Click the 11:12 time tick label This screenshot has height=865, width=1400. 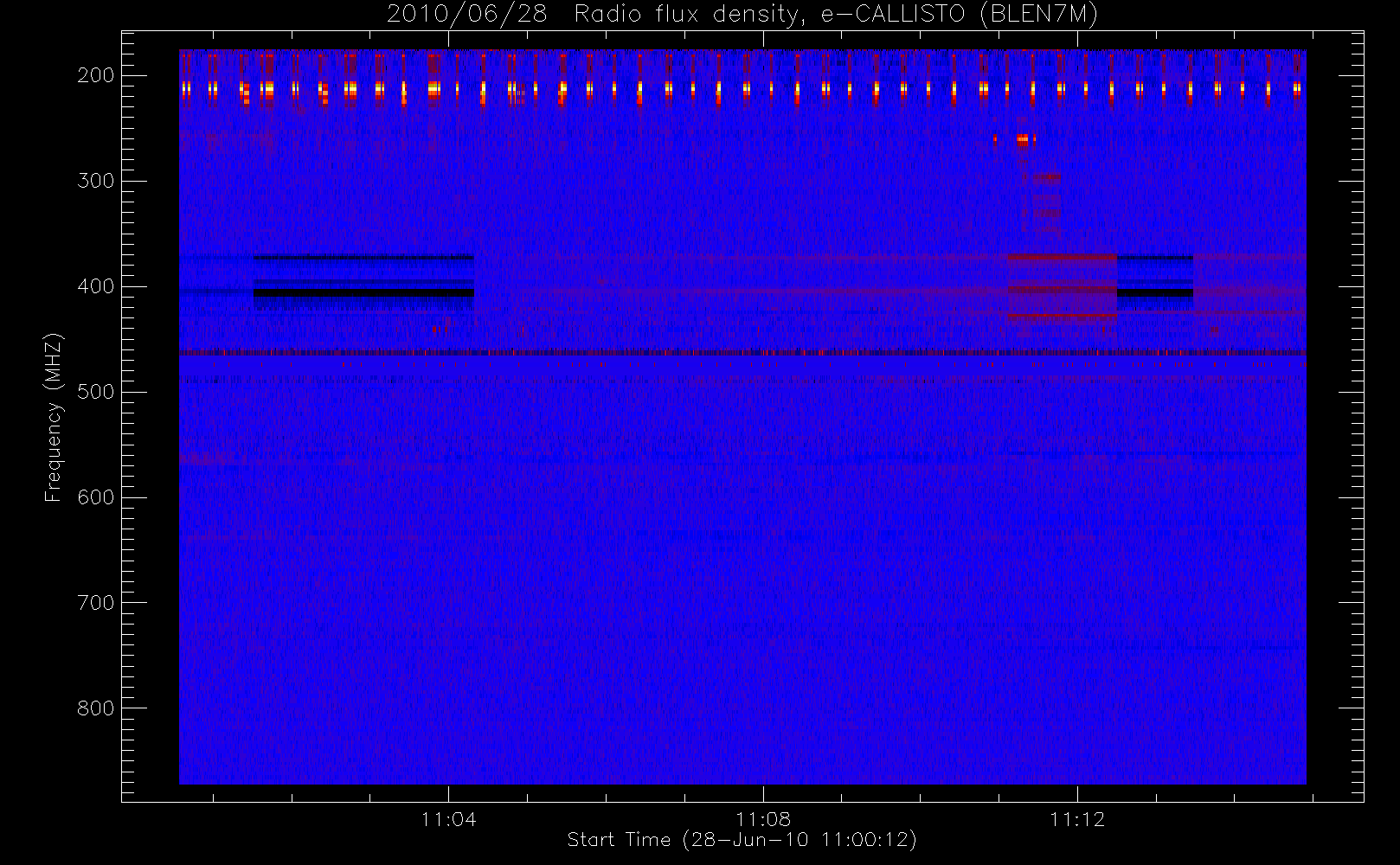[1077, 819]
